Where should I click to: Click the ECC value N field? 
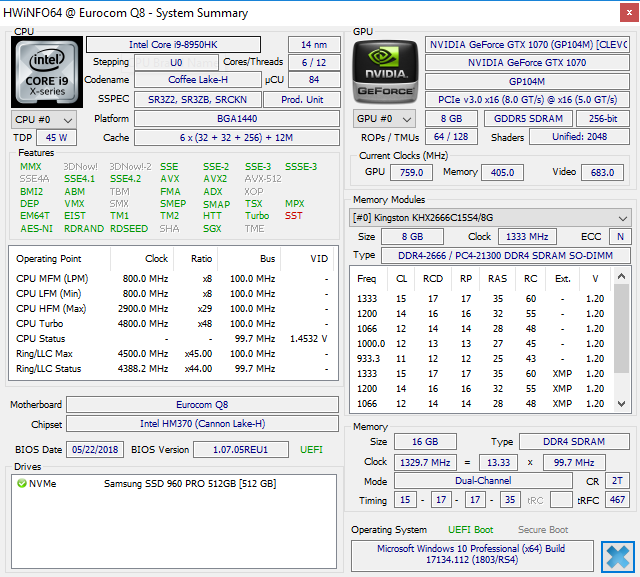click(620, 237)
